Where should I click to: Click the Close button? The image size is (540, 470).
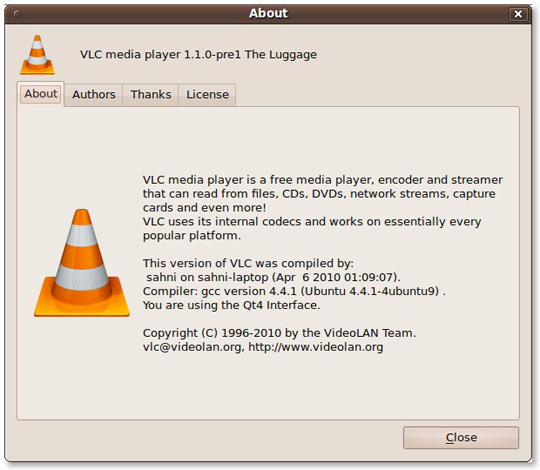tap(461, 437)
